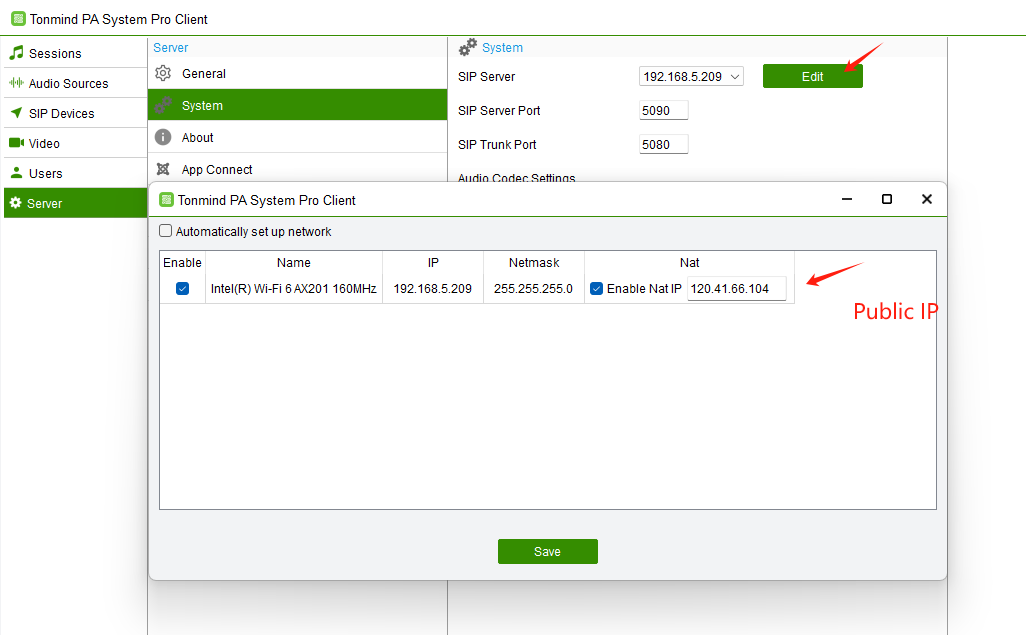The width and height of the screenshot is (1026, 635).
Task: Open the Sessions section
Action: (x=75, y=53)
